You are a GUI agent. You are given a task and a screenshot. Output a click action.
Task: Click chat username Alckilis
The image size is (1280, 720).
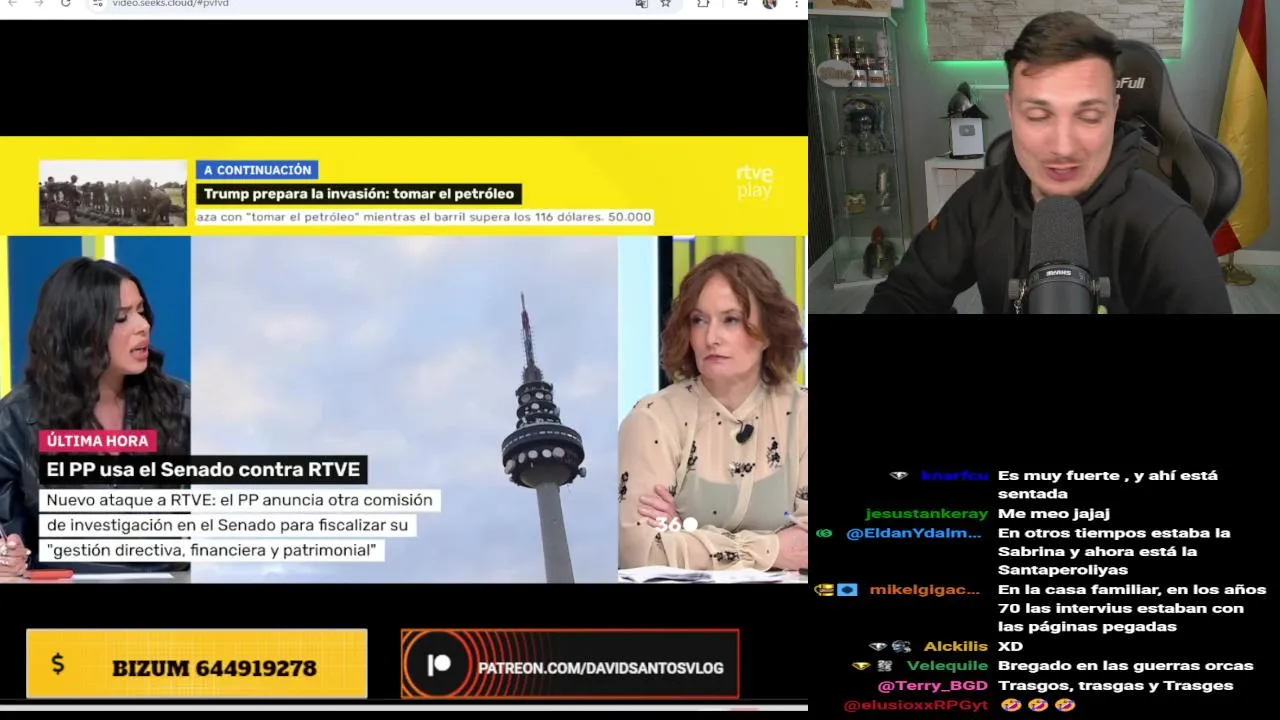click(x=955, y=647)
